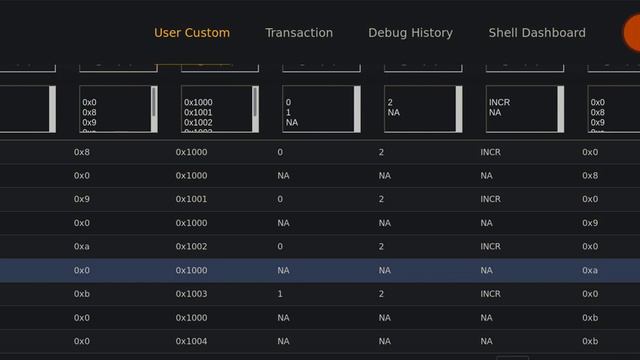This screenshot has width=640, height=360.
Task: Click the 0xa cell in the 0x1002 row
Action: [82, 247]
